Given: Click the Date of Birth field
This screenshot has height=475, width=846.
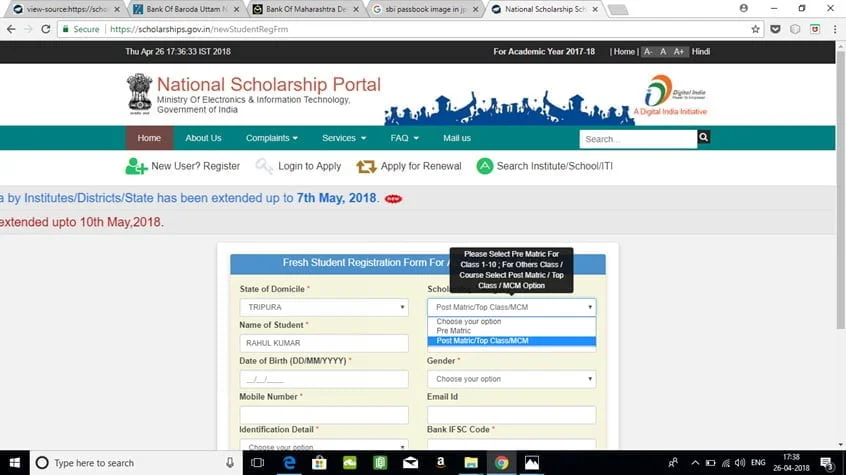Looking at the screenshot, I should click(324, 379).
